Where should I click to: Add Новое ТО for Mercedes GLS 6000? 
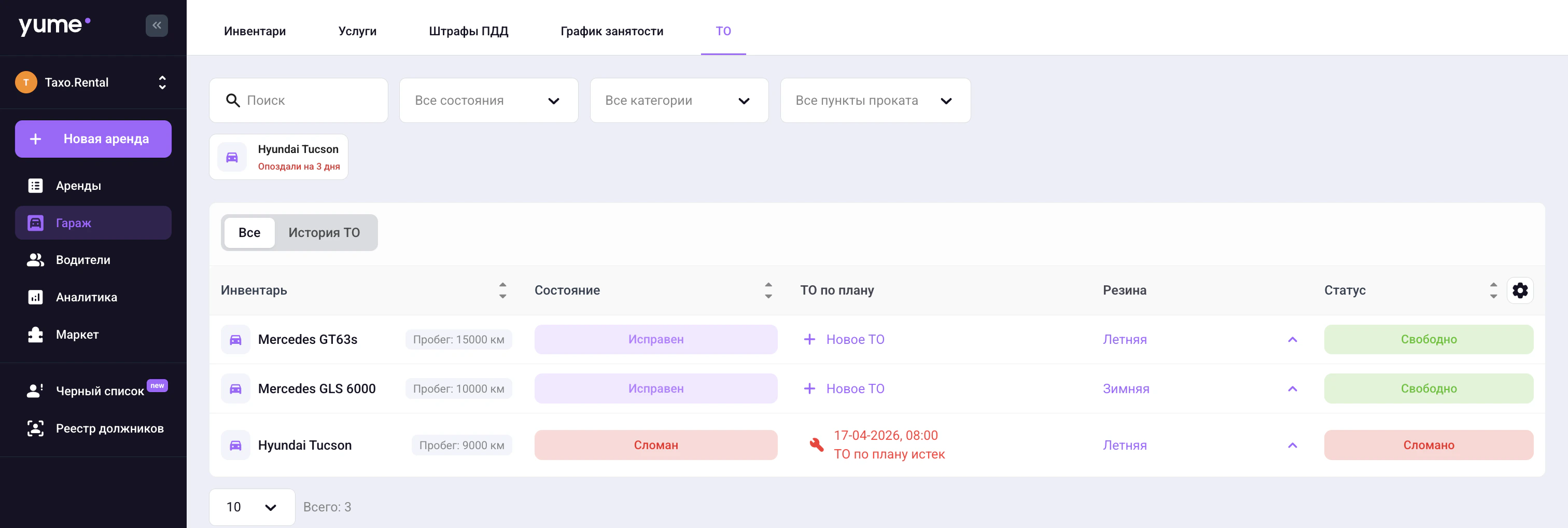click(844, 388)
